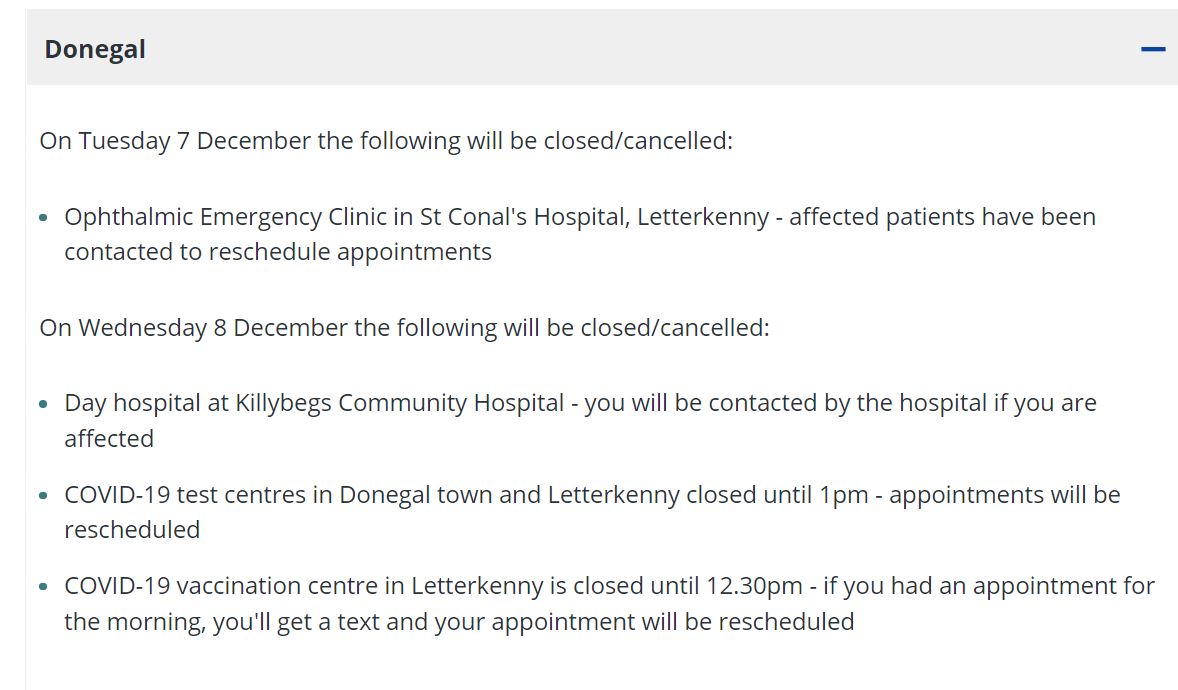This screenshot has width=1178, height=690.
Task: Click bullet point beside COVID-19 test centres
Action: coord(44,496)
